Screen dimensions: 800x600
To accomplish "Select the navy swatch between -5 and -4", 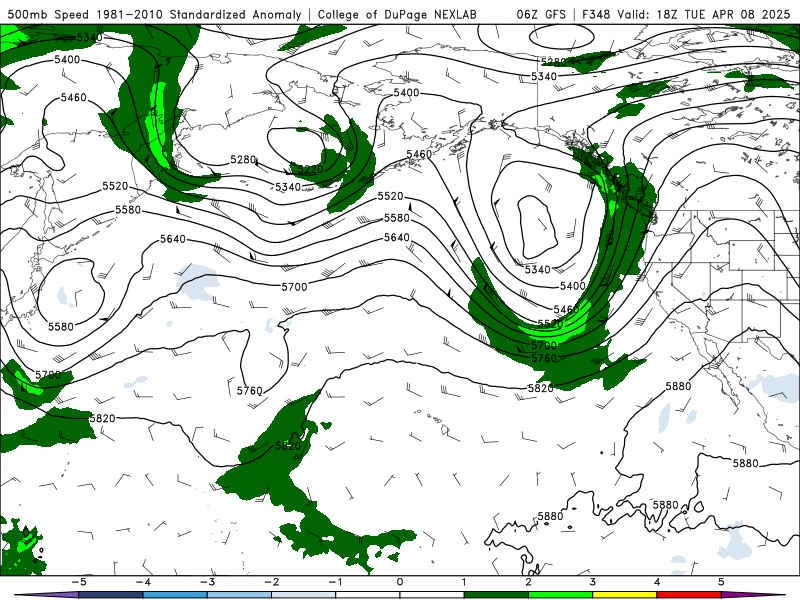I will (111, 595).
